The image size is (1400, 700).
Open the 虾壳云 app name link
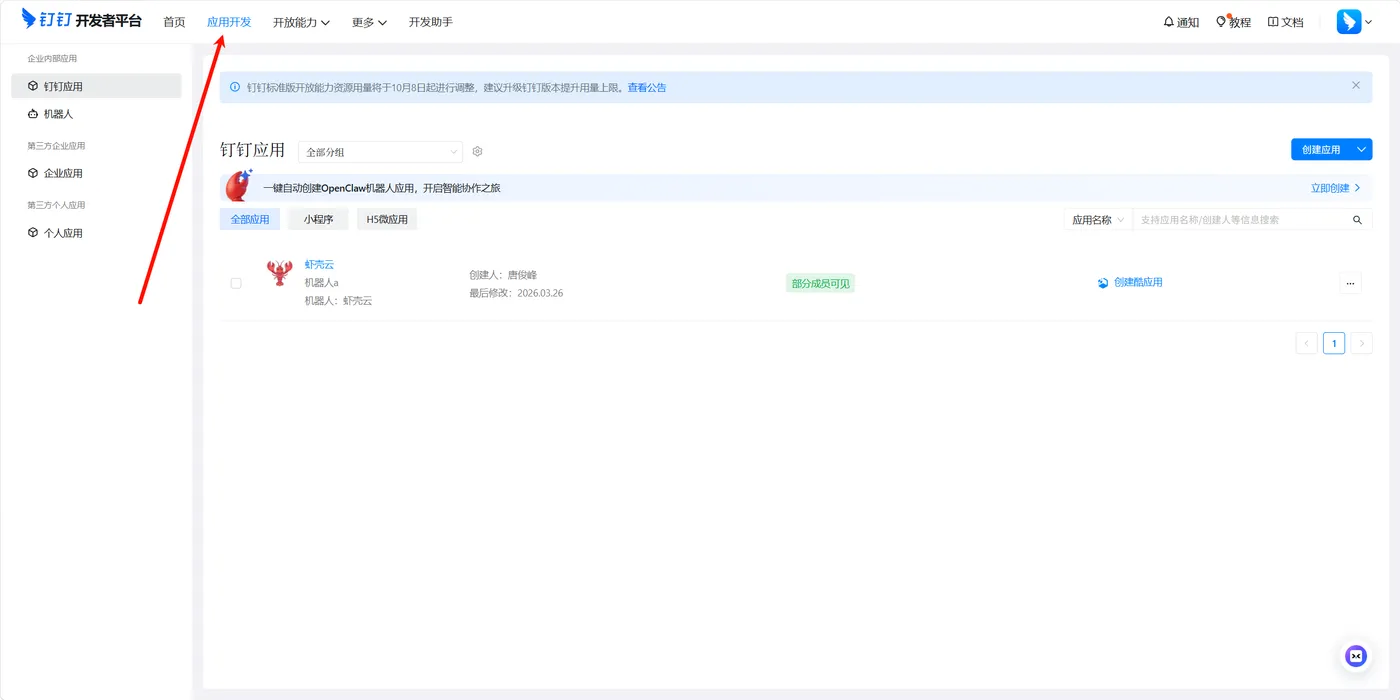[x=319, y=265]
